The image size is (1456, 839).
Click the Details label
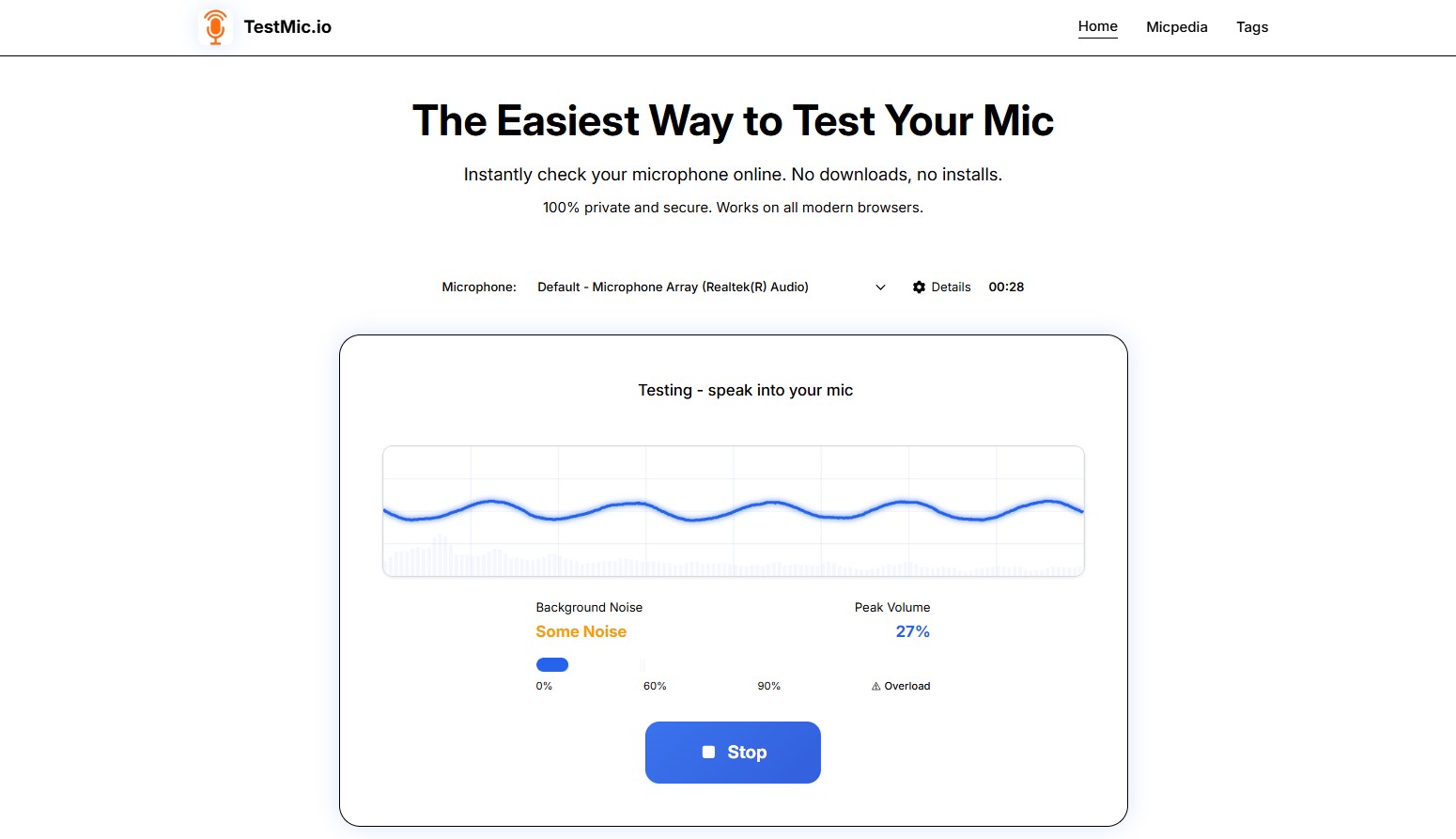coord(952,287)
